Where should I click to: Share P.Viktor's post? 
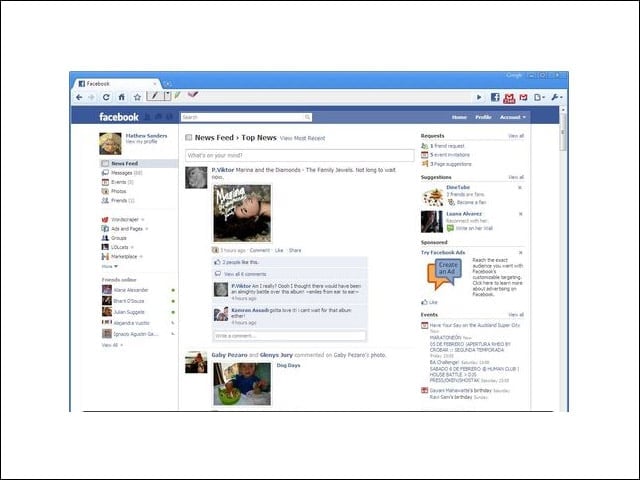[x=295, y=250]
